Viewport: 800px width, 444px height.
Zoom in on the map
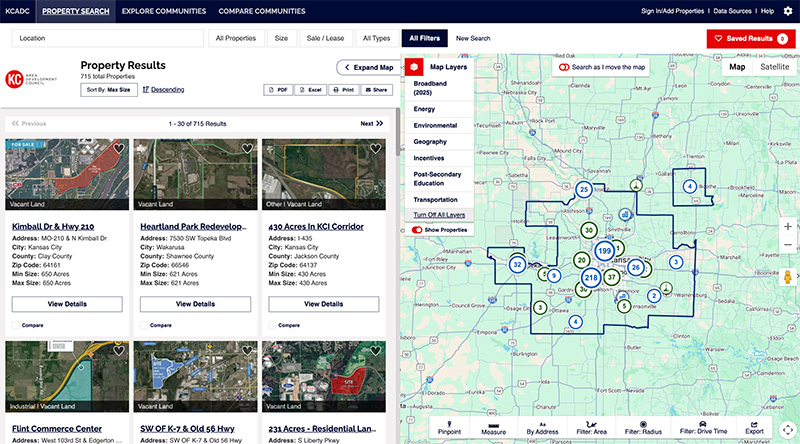(788, 226)
